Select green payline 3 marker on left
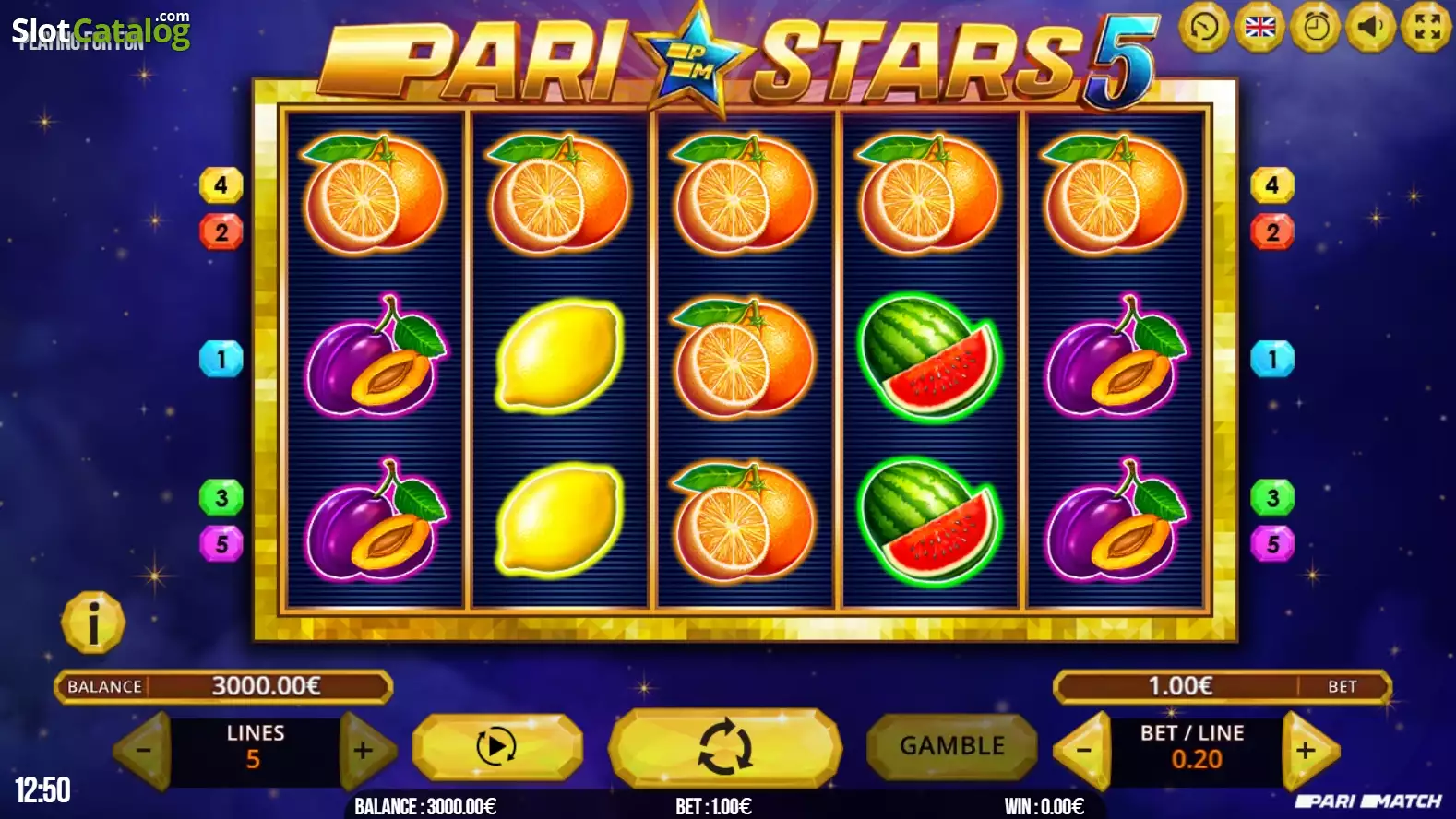Viewport: 1456px width, 819px height. pyautogui.click(x=221, y=498)
